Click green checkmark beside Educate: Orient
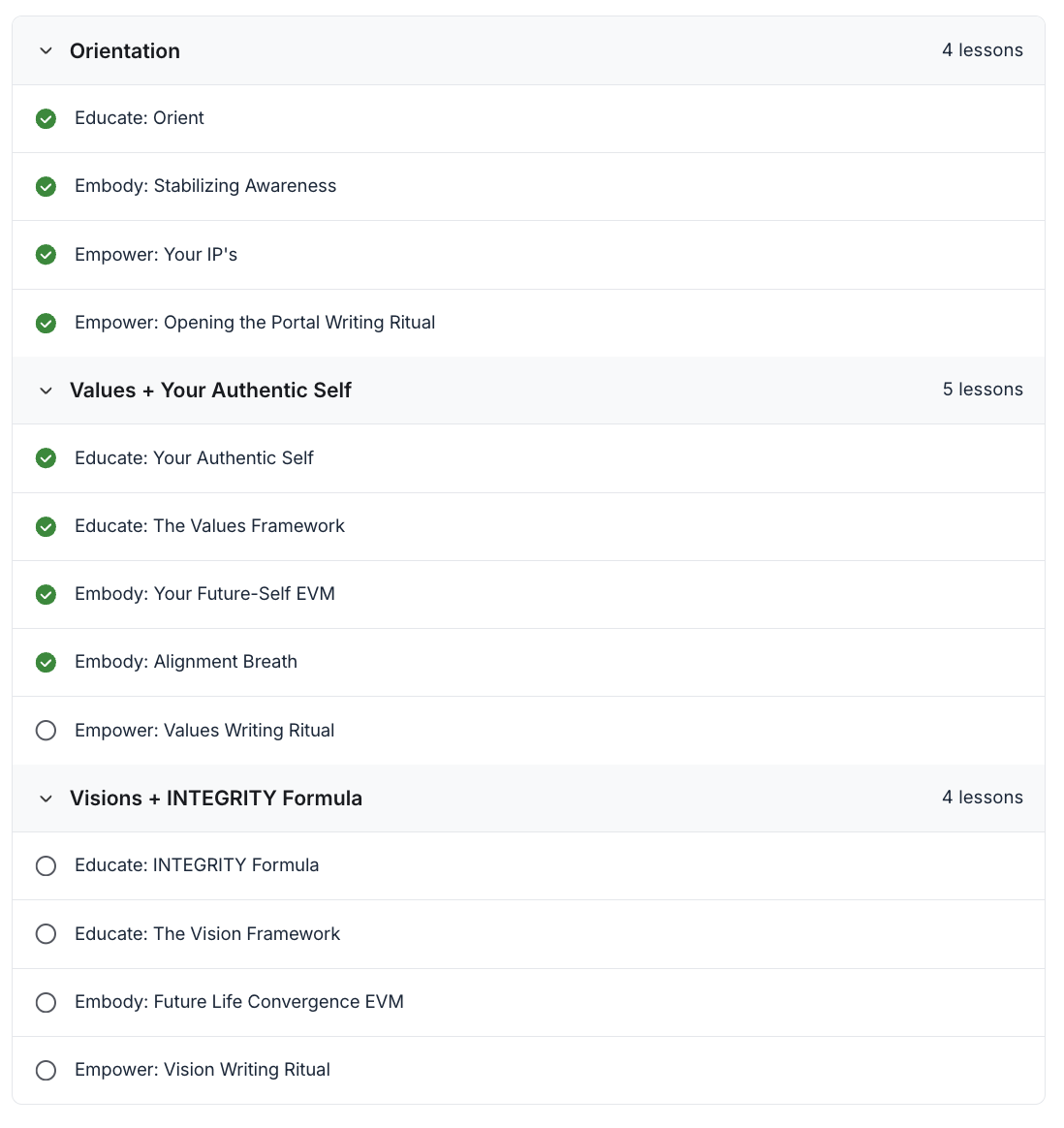The image size is (1064, 1128). (47, 118)
